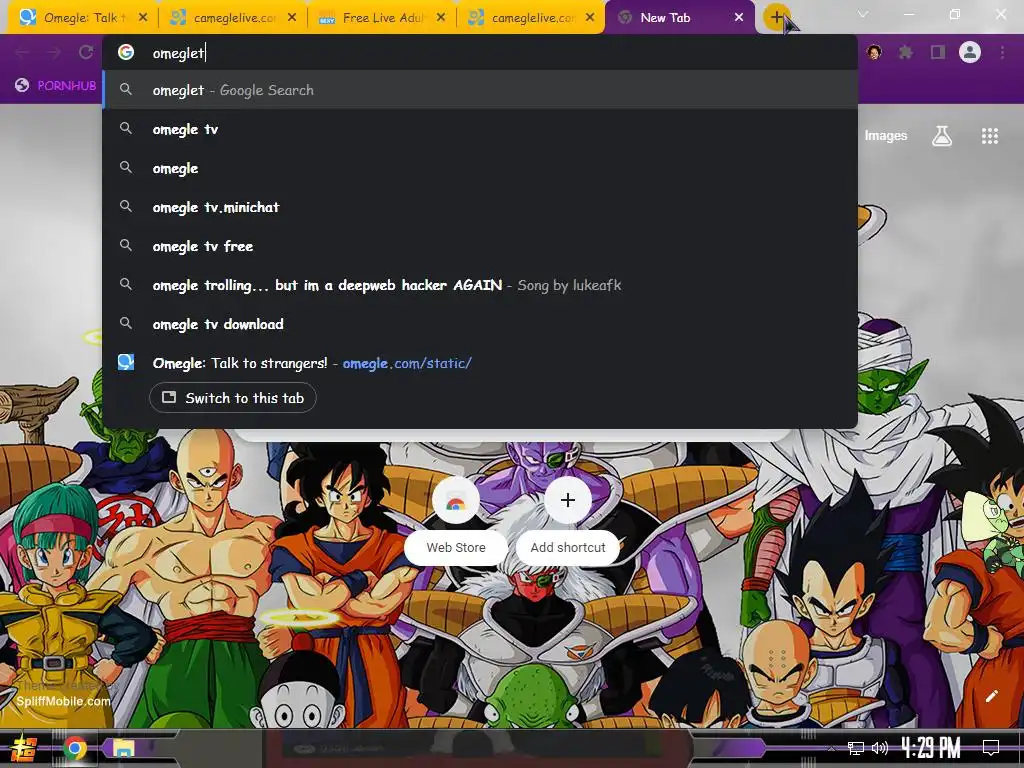
Task: Open the Extensions puzzle icon
Action: (x=906, y=52)
